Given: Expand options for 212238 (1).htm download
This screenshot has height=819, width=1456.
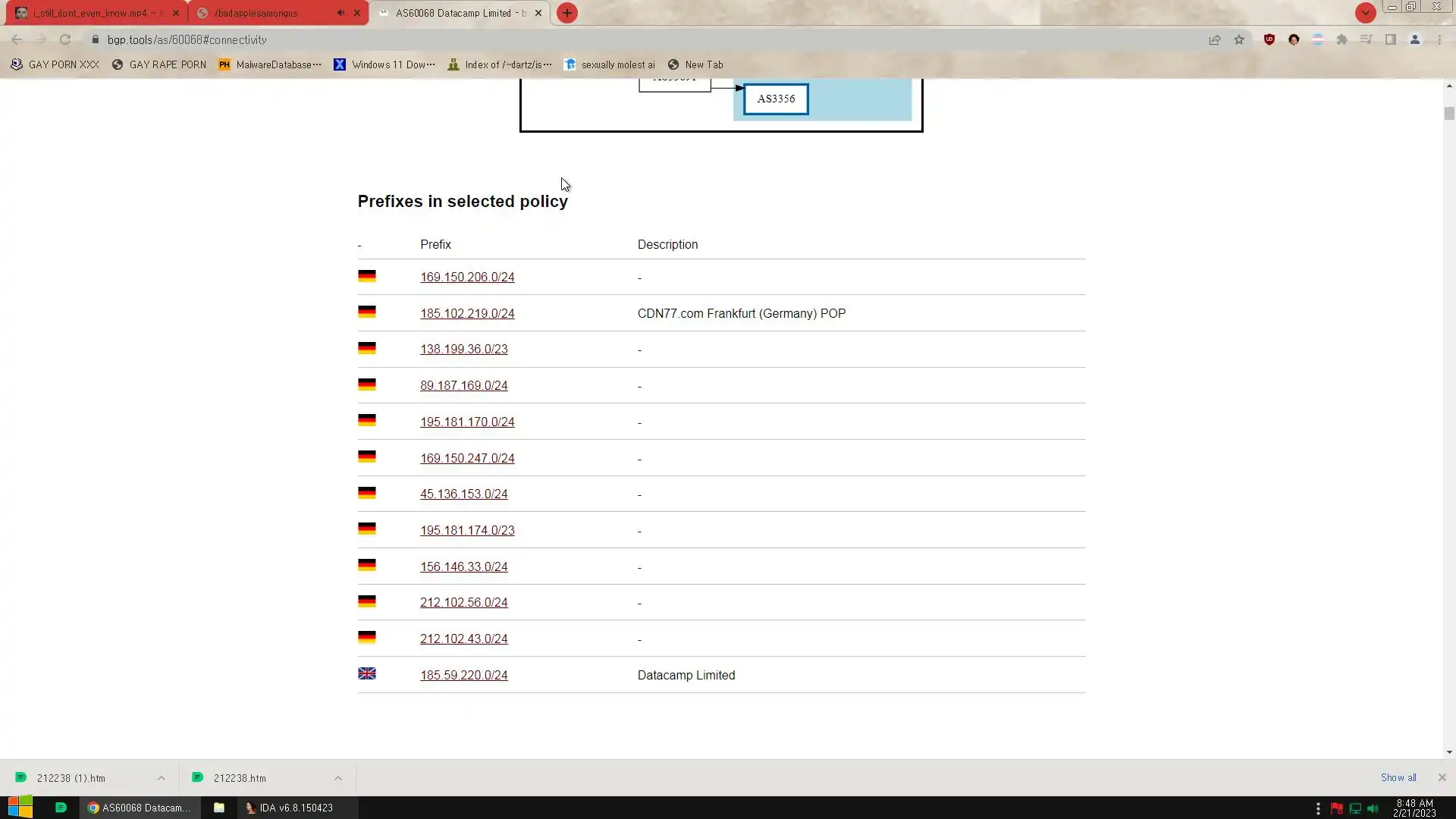Looking at the screenshot, I should tap(162, 778).
